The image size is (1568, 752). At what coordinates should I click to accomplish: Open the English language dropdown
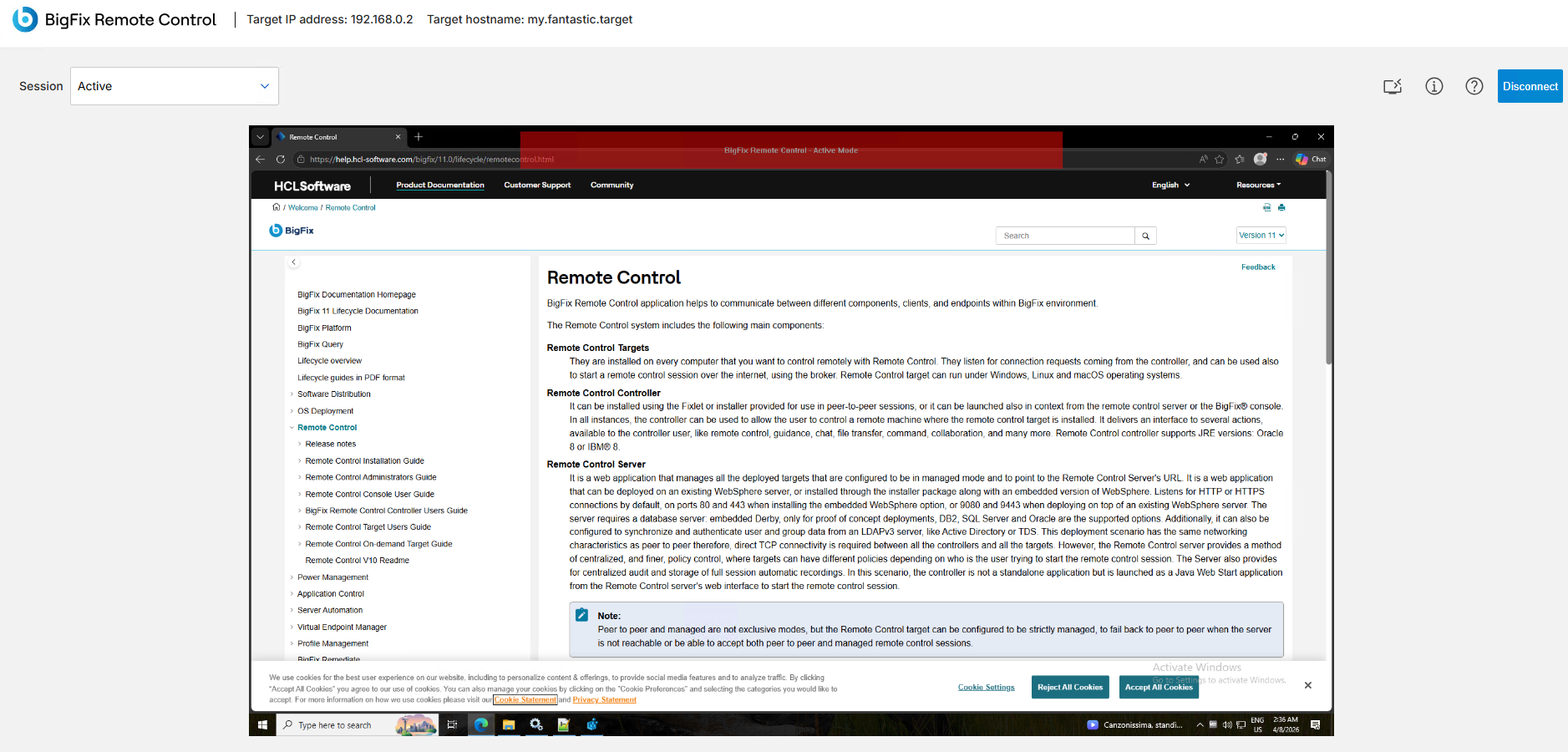pyautogui.click(x=1171, y=185)
